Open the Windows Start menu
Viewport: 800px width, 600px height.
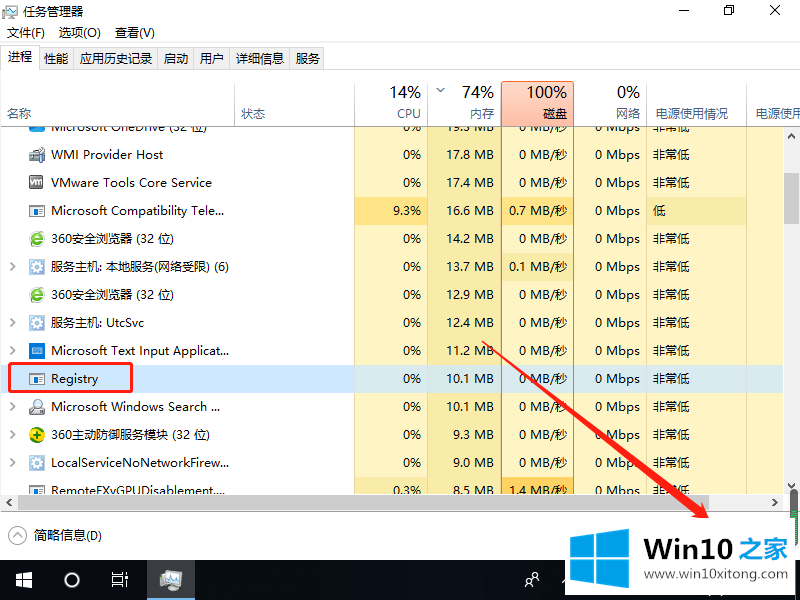tap(23, 580)
